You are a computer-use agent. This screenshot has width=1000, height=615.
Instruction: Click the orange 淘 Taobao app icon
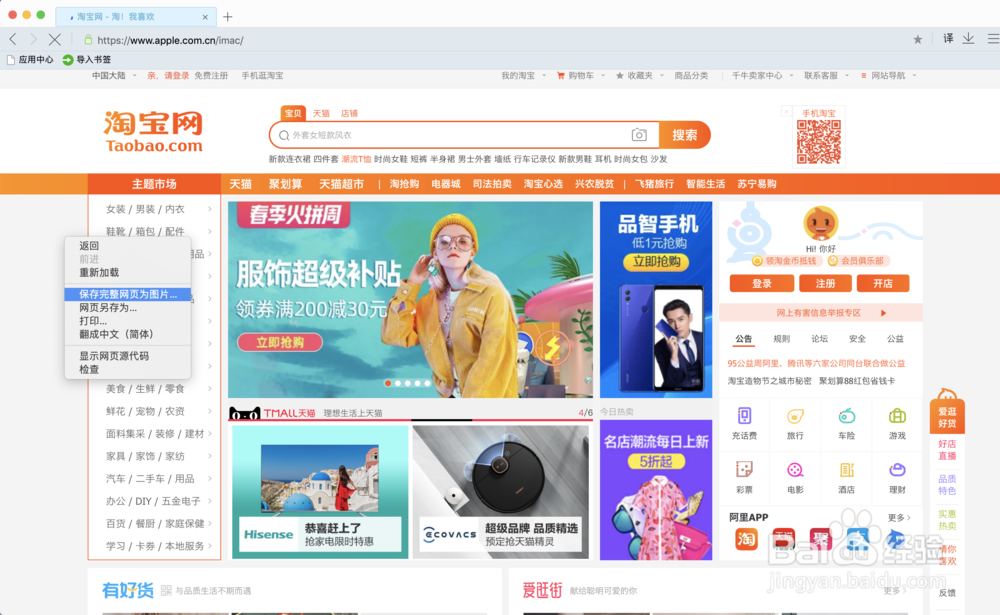click(x=746, y=539)
